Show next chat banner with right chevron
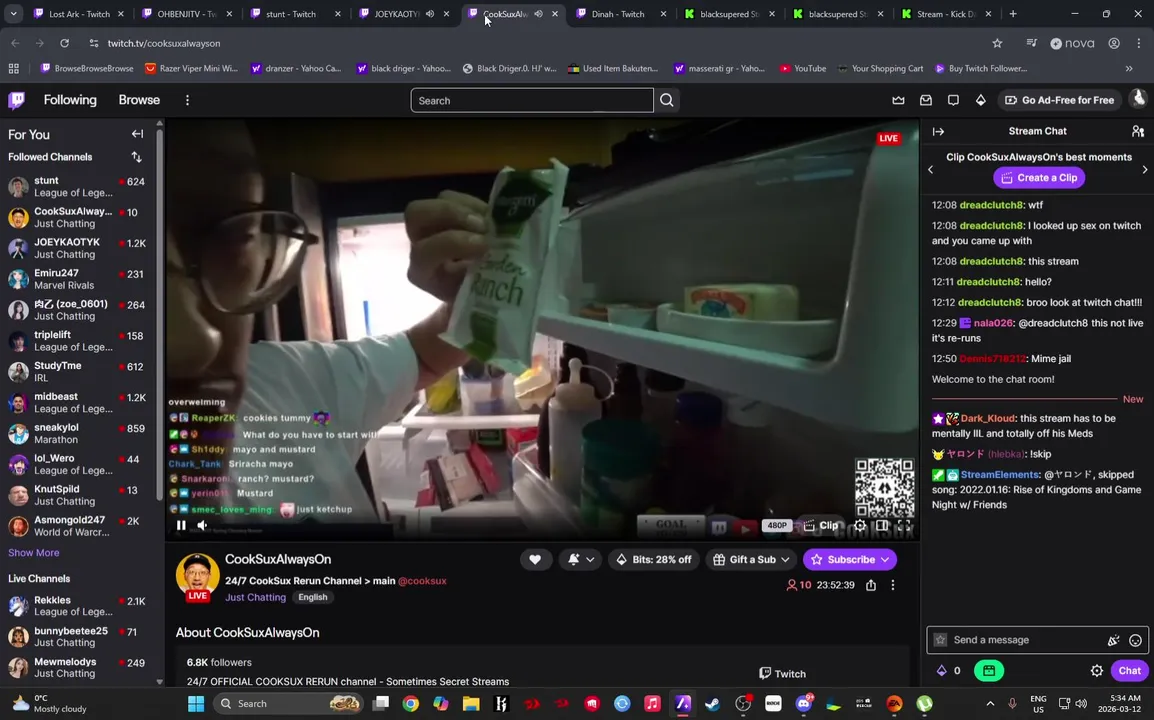 pos(1144,170)
